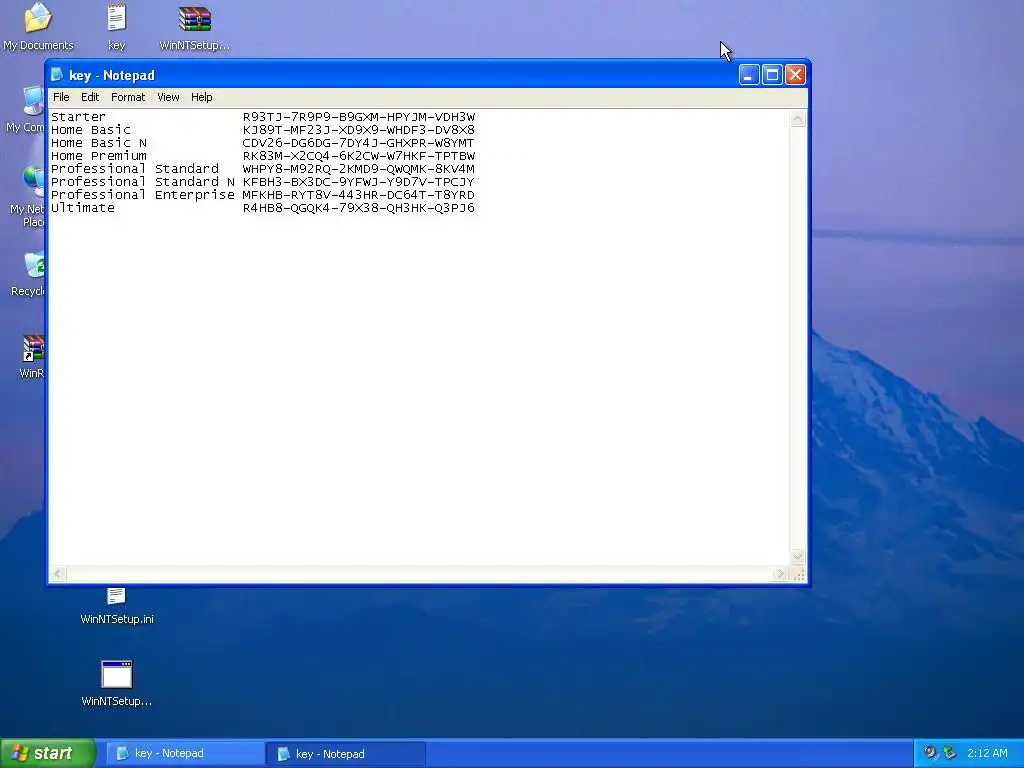This screenshot has width=1024, height=768.
Task: Select the WinNTSetup.ini file icon
Action: coord(116,607)
